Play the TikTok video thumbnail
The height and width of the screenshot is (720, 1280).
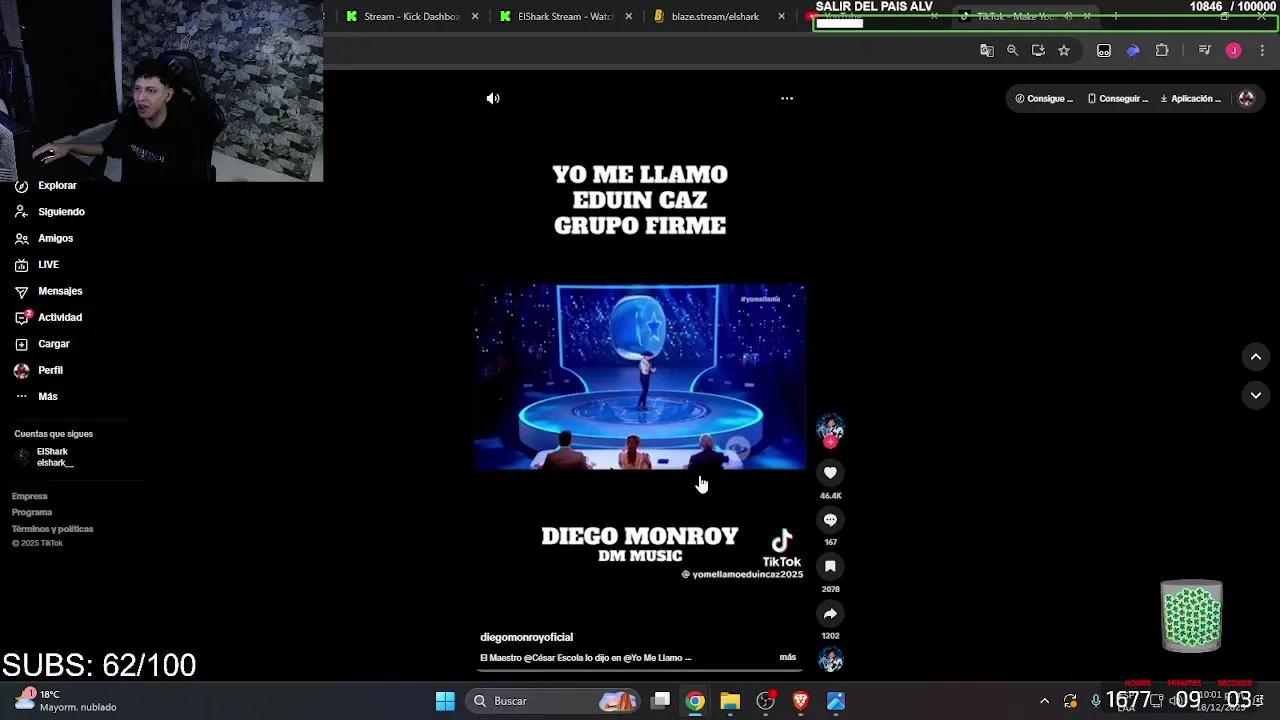[x=640, y=377]
